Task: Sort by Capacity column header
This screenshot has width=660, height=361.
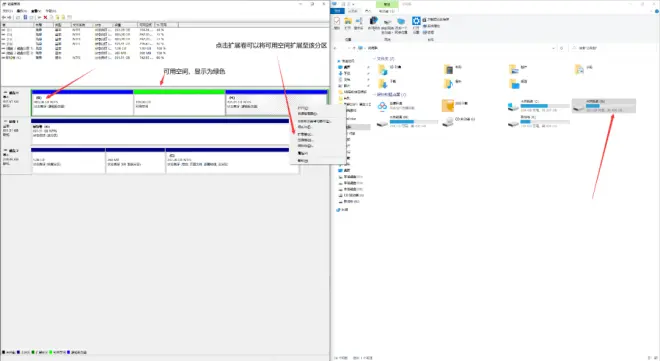Action: (125, 25)
